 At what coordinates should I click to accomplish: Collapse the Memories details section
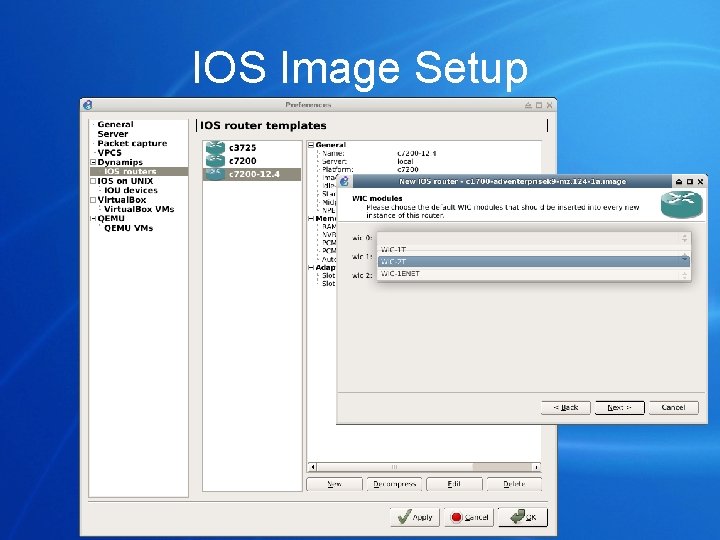click(x=311, y=219)
